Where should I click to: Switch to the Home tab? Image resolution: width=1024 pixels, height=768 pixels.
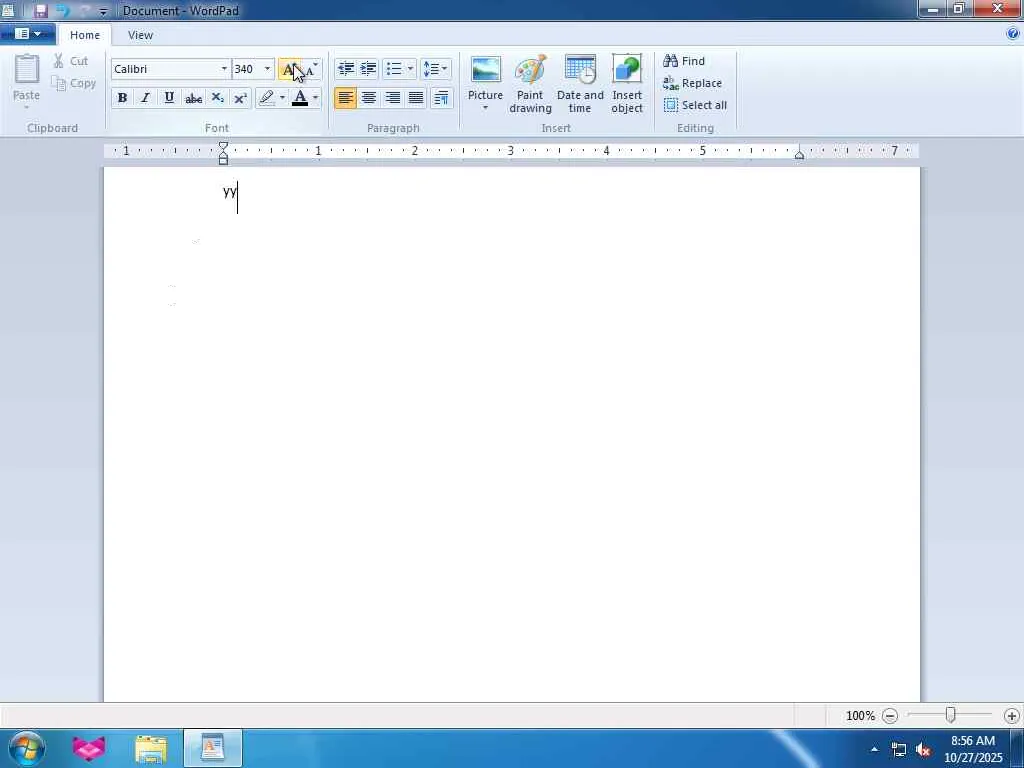85,35
